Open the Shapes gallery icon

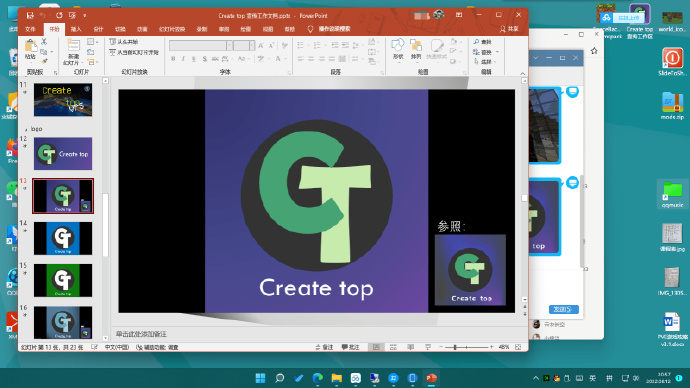tap(398, 46)
